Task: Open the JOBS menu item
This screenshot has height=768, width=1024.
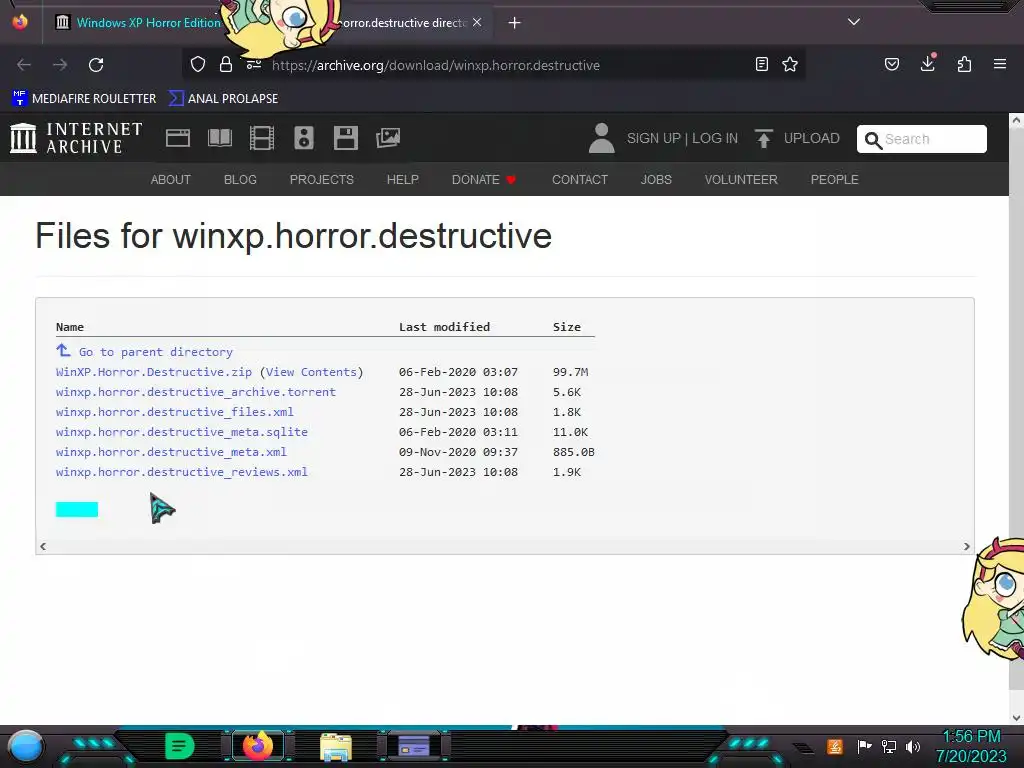Action: click(x=656, y=180)
